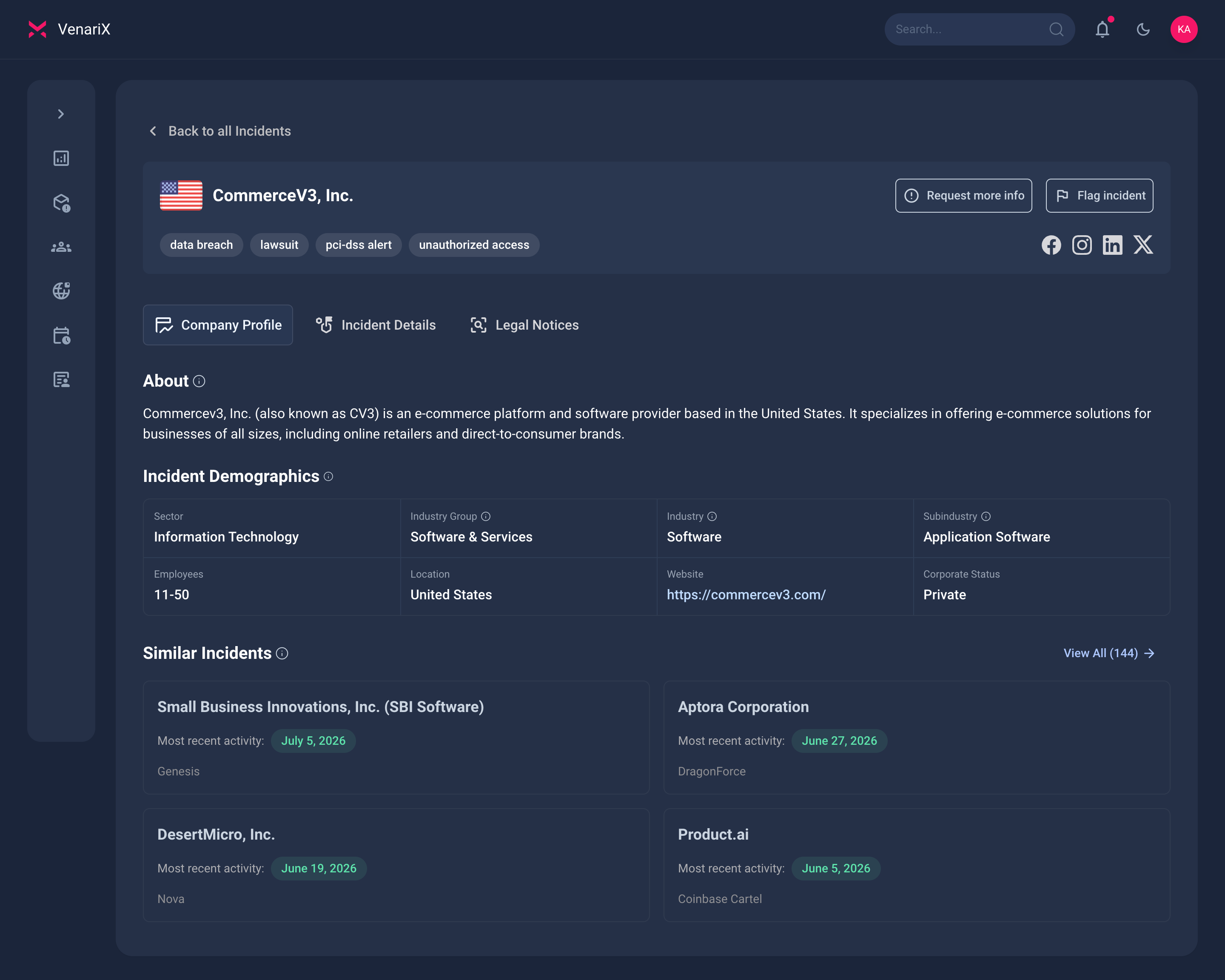This screenshot has height=980, width=1225.
Task: Open the Small Business Innovations incident card
Action: click(x=396, y=738)
